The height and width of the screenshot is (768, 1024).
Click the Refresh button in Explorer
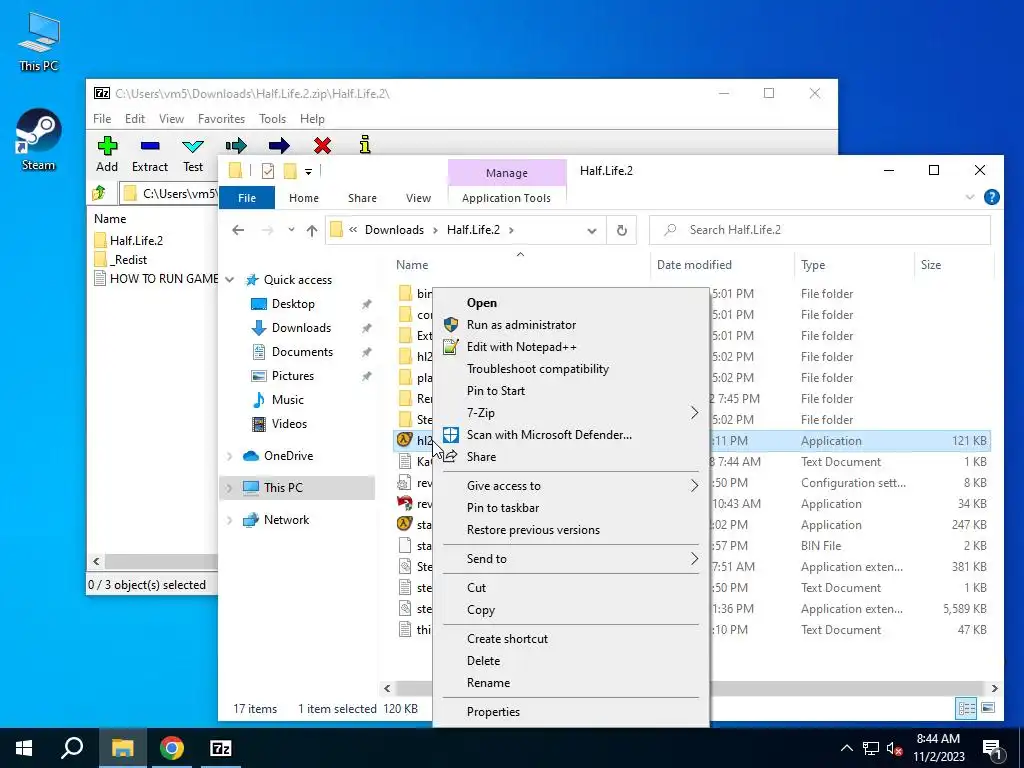coord(622,230)
